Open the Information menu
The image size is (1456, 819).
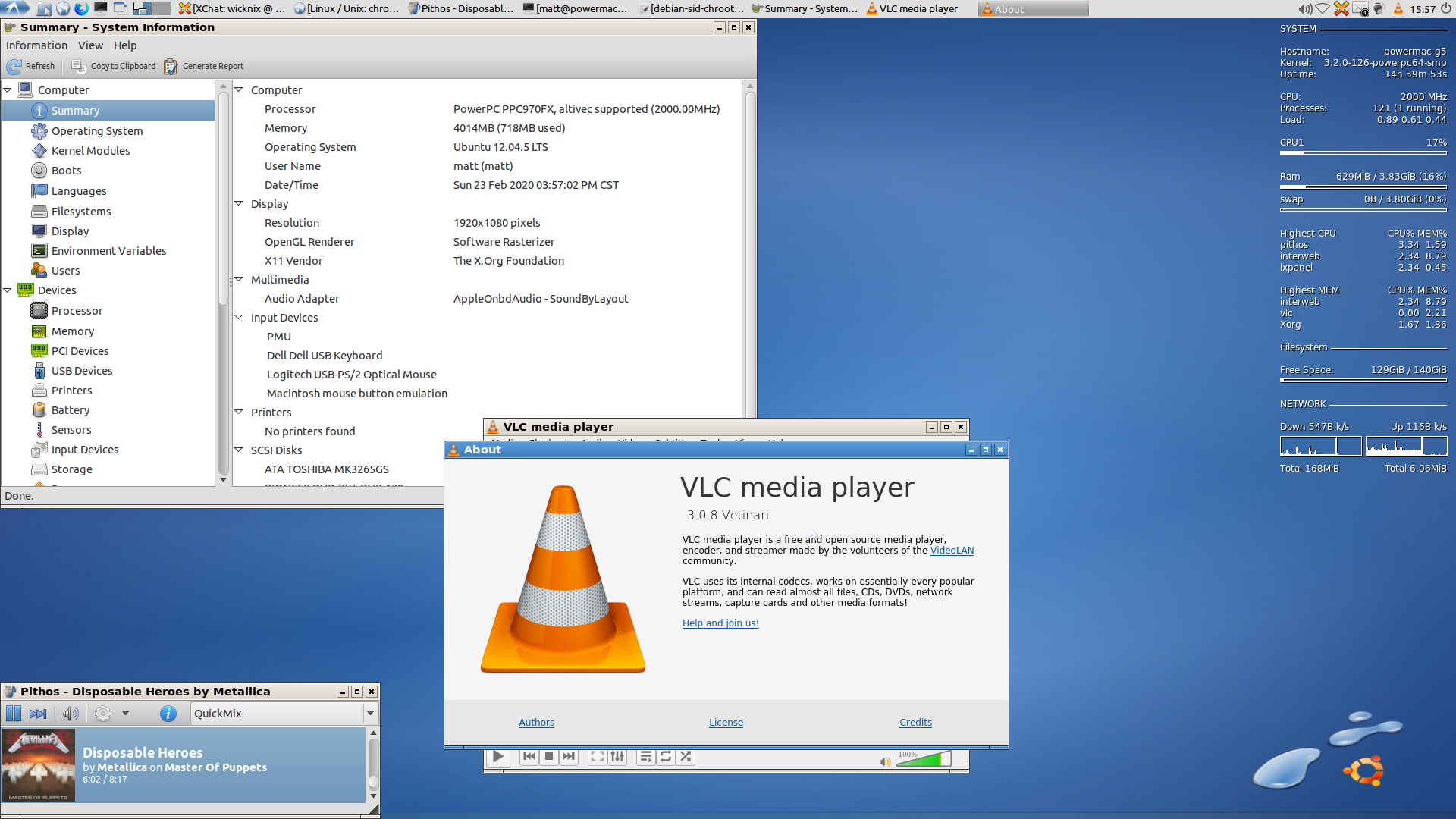click(x=36, y=45)
